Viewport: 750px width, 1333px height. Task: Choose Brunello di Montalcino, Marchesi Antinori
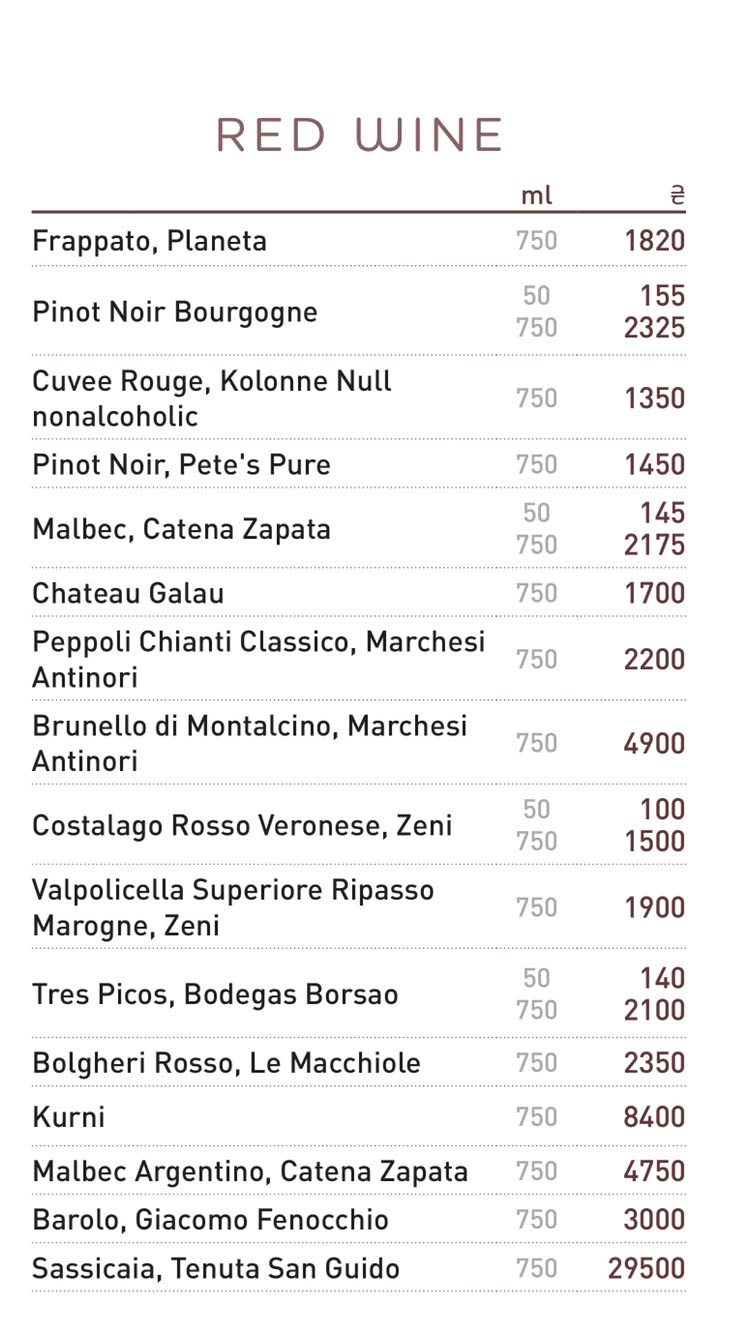358,743
